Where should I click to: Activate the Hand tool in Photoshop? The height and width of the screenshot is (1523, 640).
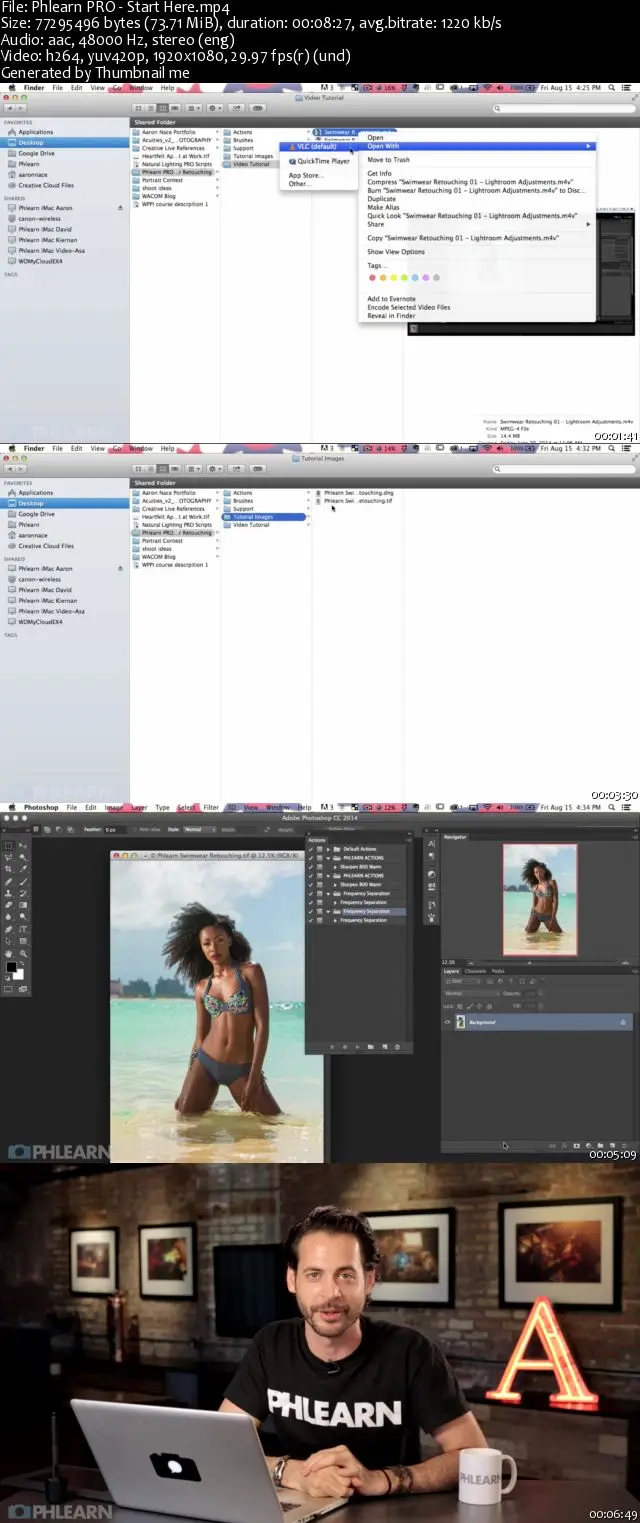tap(9, 952)
